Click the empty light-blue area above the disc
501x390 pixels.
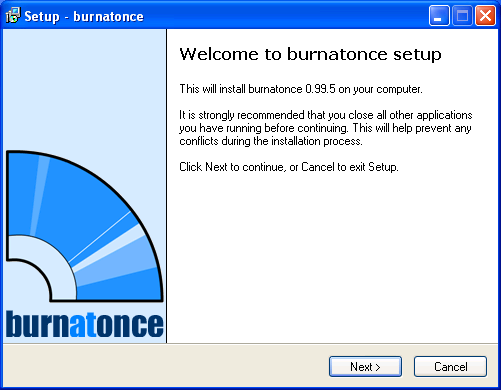pos(85,87)
